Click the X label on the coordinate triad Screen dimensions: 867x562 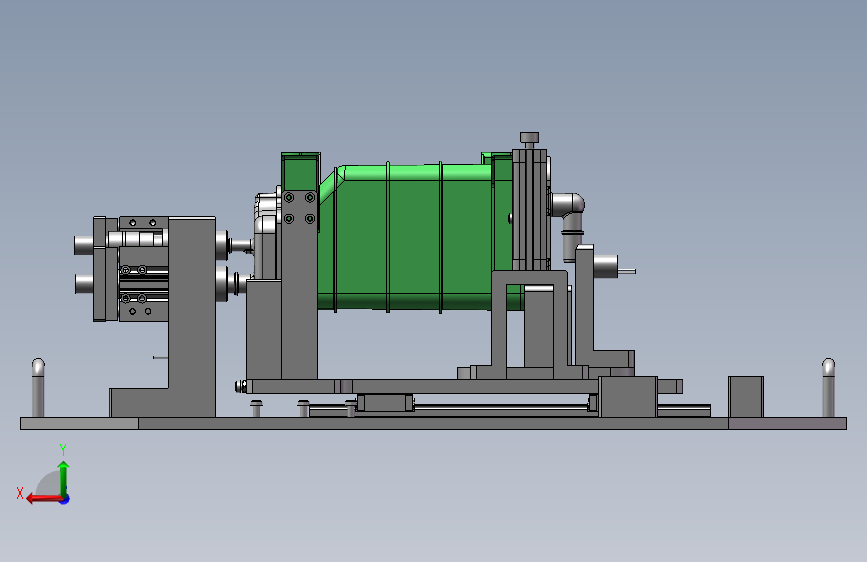pyautogui.click(x=20, y=493)
